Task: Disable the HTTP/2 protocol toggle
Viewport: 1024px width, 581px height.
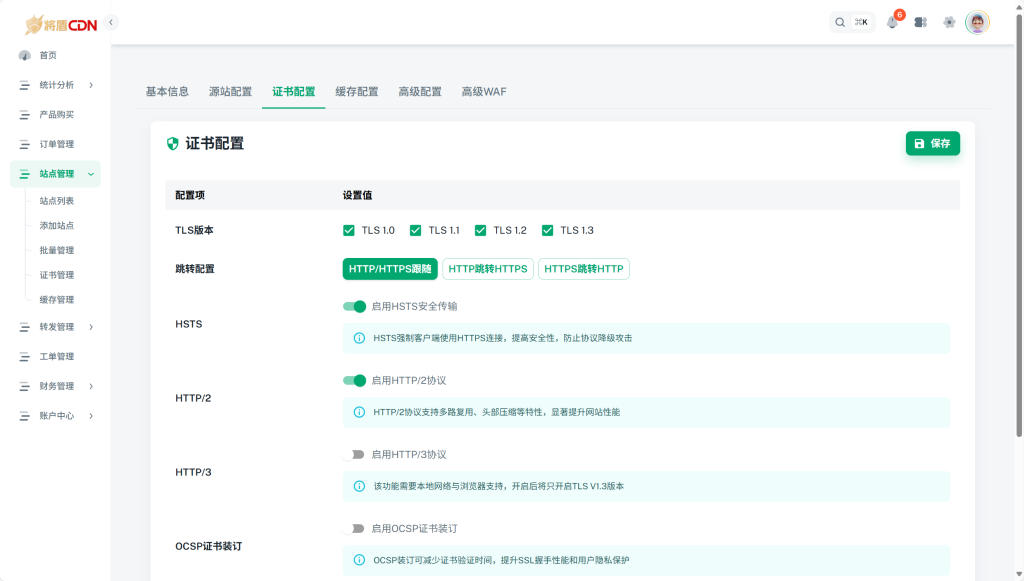Action: 355,380
